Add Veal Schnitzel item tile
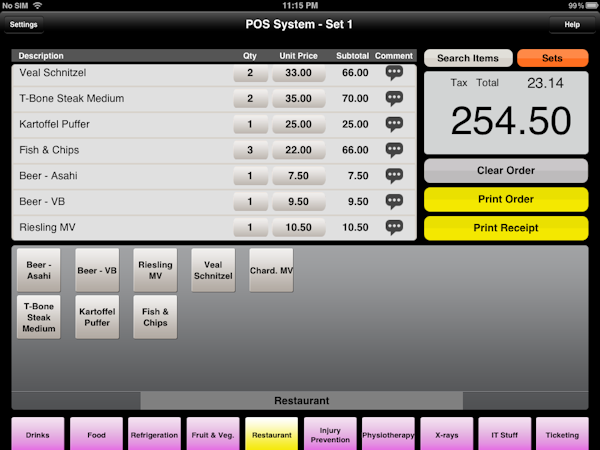The height and width of the screenshot is (450, 600). point(213,270)
